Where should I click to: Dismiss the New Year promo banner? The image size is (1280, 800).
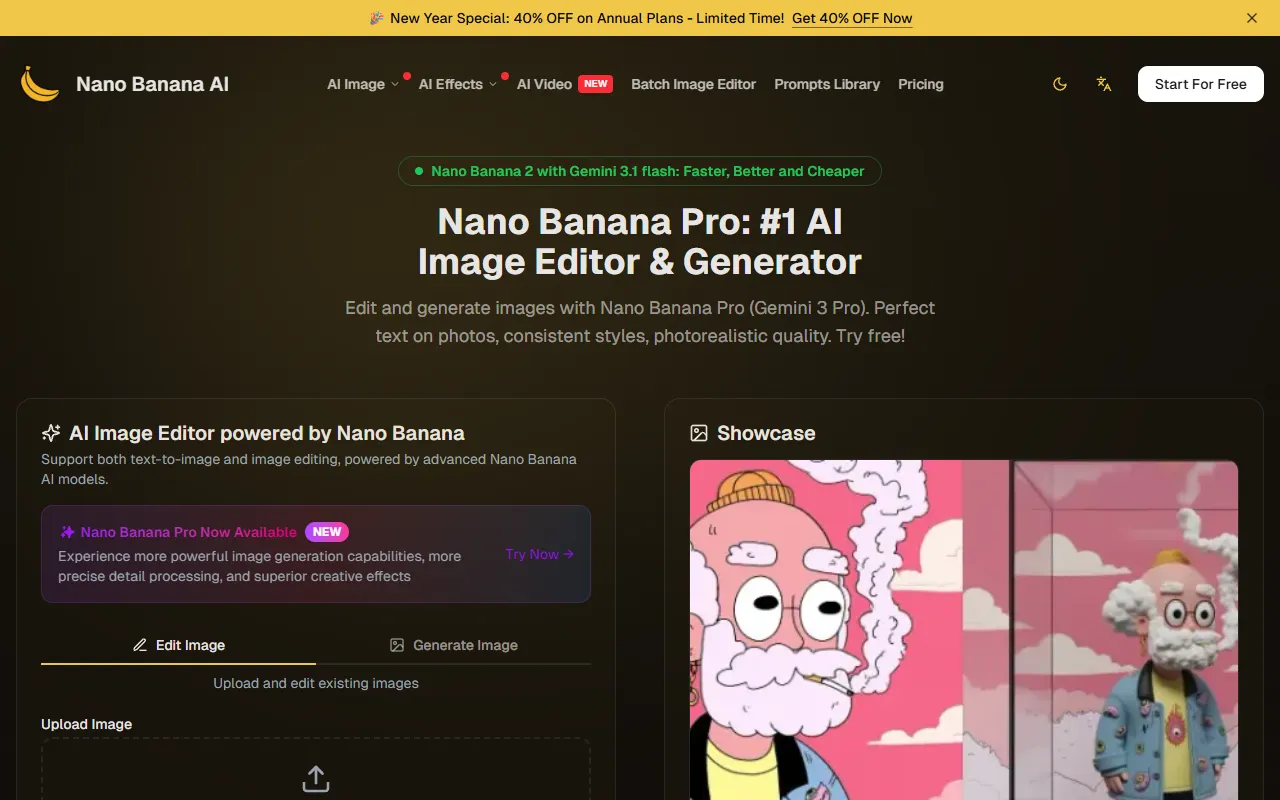pyautogui.click(x=1252, y=18)
